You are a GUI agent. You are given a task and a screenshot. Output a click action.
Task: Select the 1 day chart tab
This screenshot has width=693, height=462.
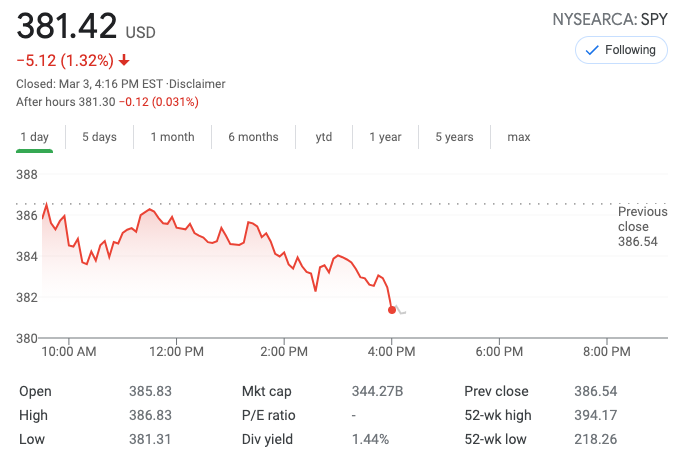tap(34, 137)
